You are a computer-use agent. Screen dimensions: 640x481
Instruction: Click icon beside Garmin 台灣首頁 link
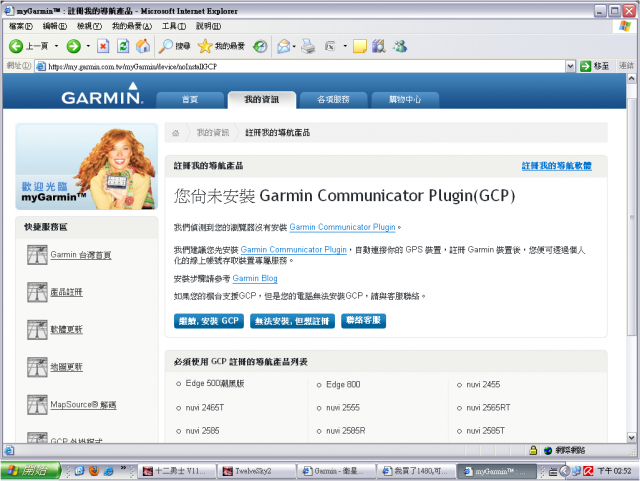pos(37,255)
